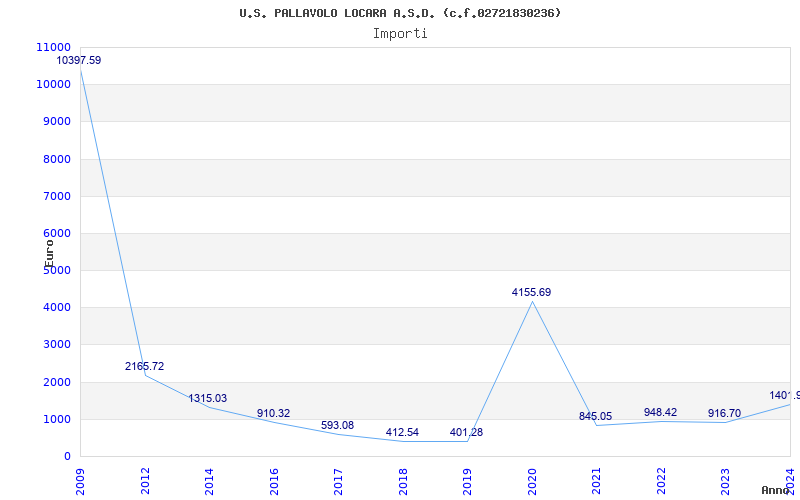Screen dimensions: 800x500
Task: Click the Euro y-axis title
Action: (x=49, y=253)
